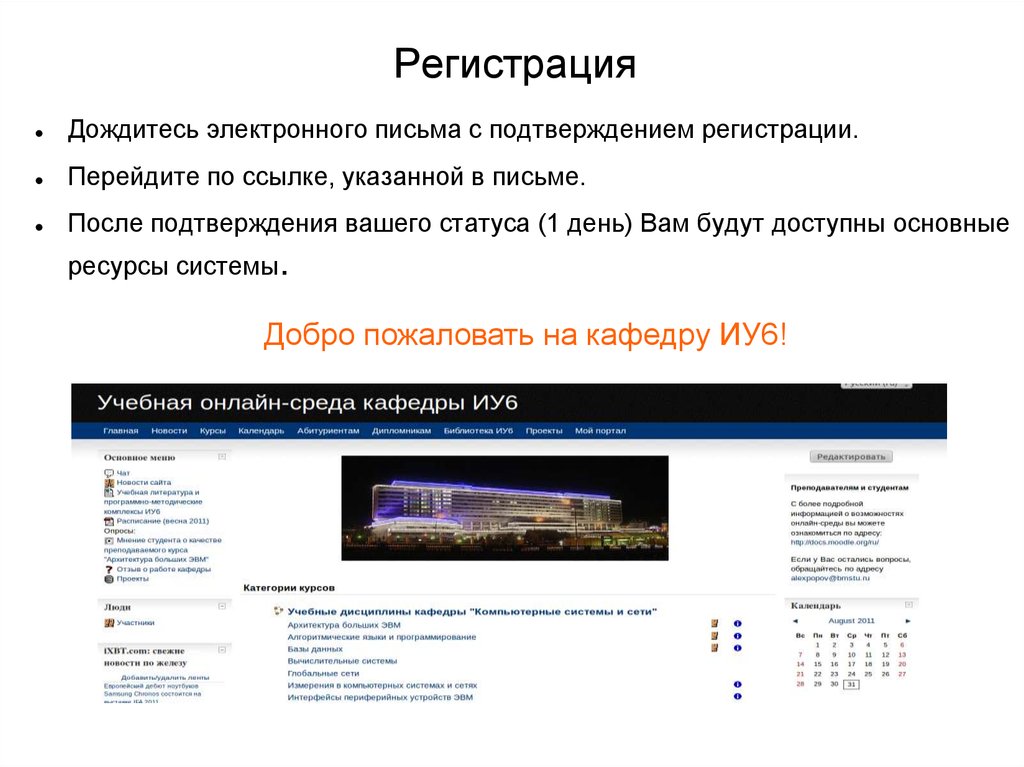Select the Участники icon under Люди

point(109,623)
